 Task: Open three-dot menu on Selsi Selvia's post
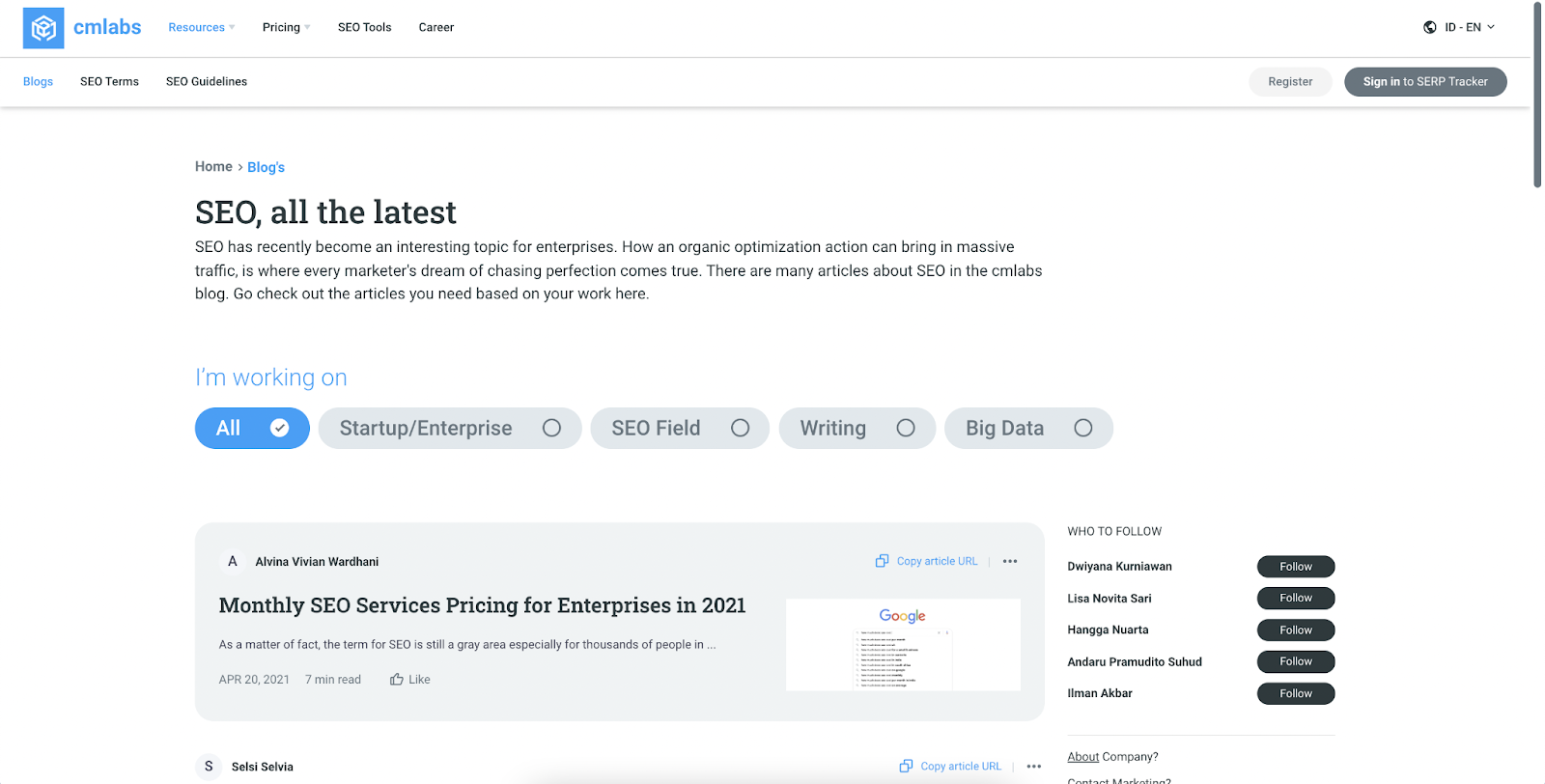(1034, 767)
